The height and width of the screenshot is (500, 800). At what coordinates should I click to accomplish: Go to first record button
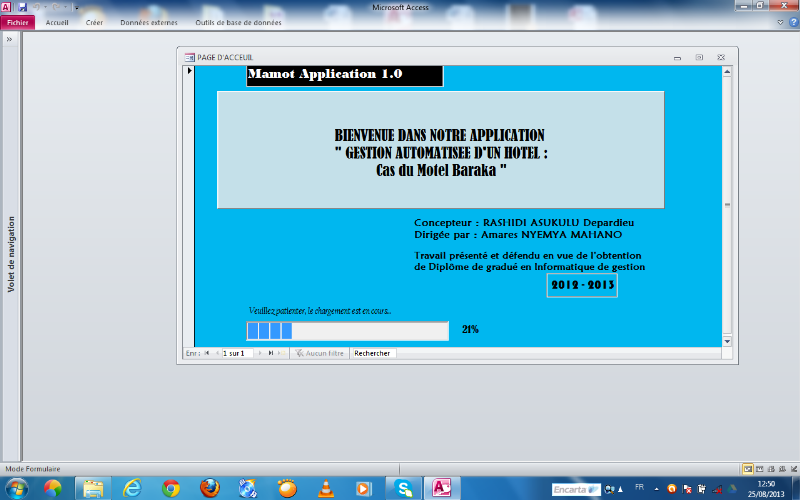pos(207,353)
